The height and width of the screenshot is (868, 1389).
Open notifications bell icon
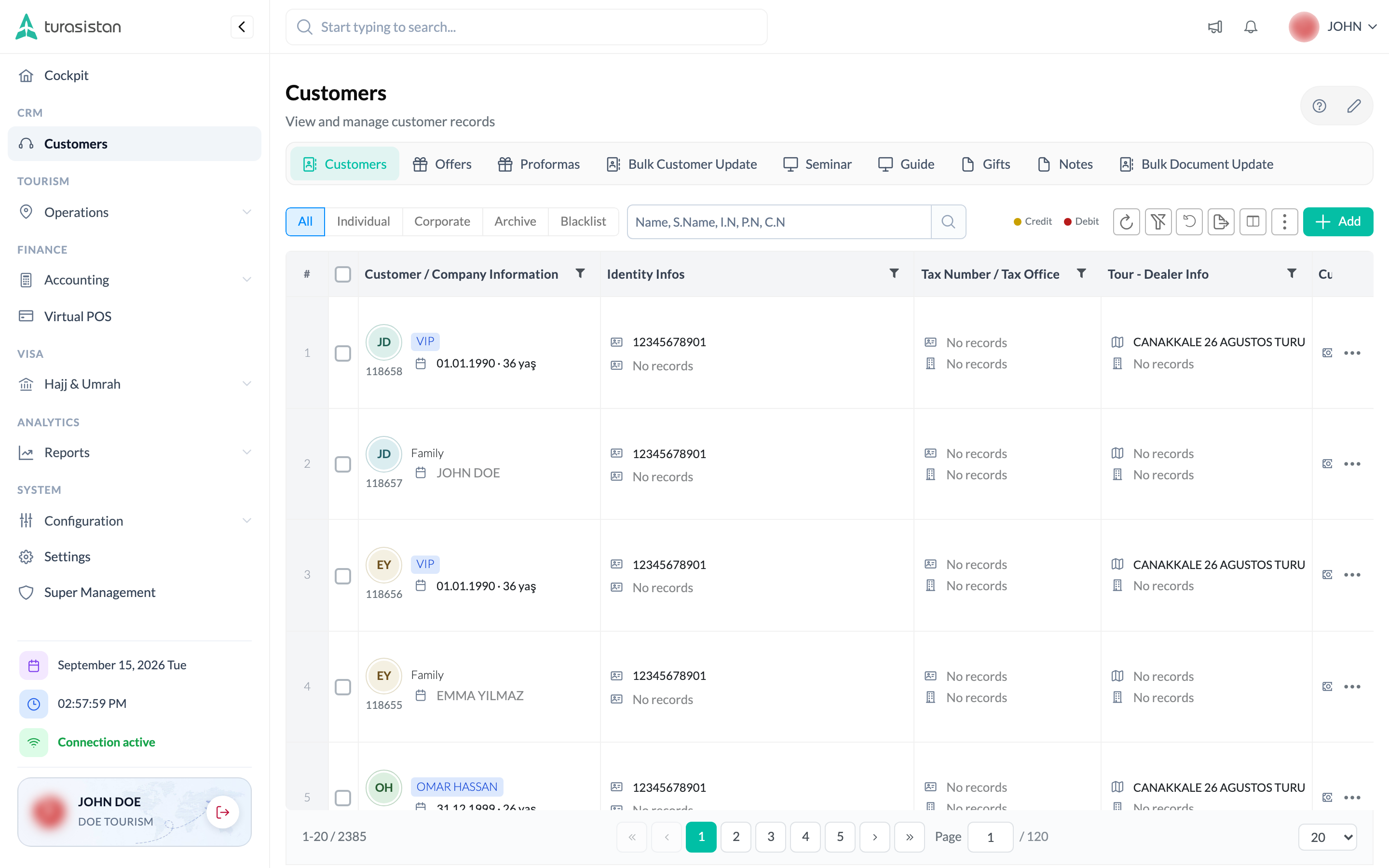click(x=1251, y=27)
